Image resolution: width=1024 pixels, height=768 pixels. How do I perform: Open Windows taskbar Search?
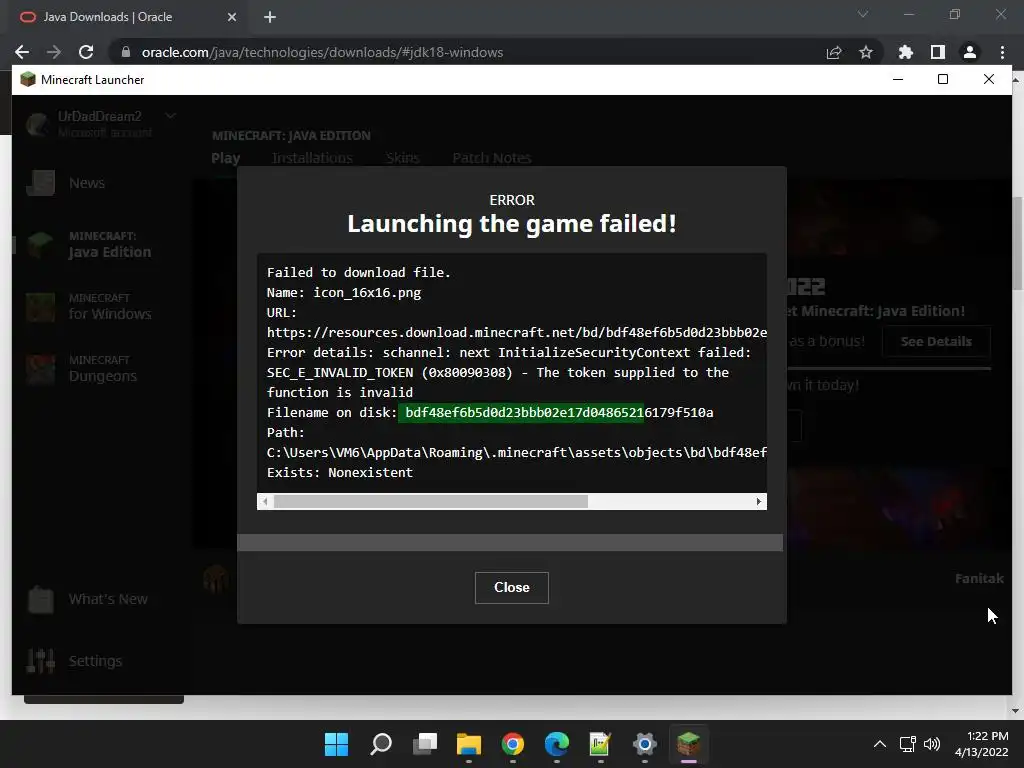click(381, 744)
